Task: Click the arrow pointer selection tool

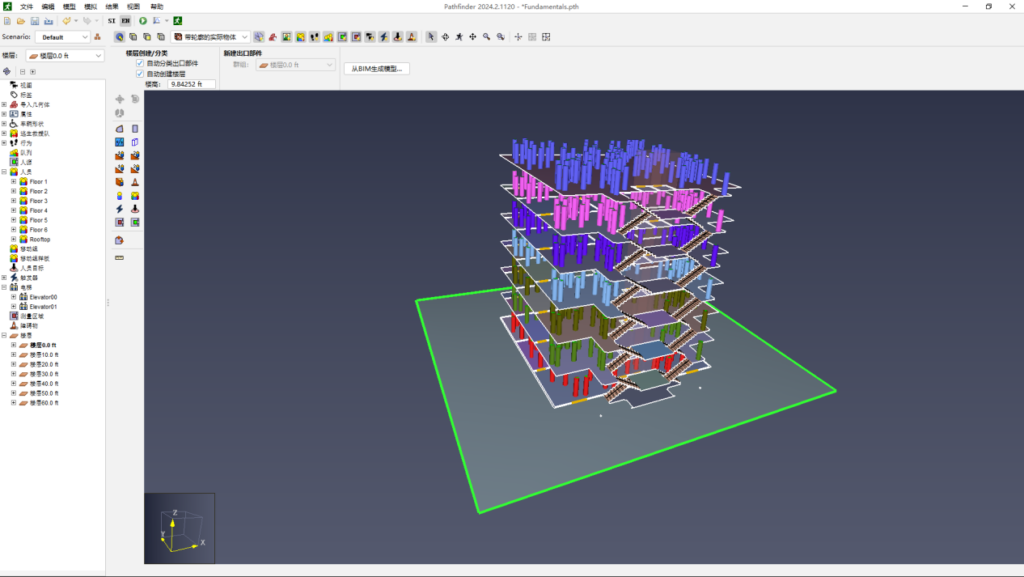Action: (x=431, y=37)
